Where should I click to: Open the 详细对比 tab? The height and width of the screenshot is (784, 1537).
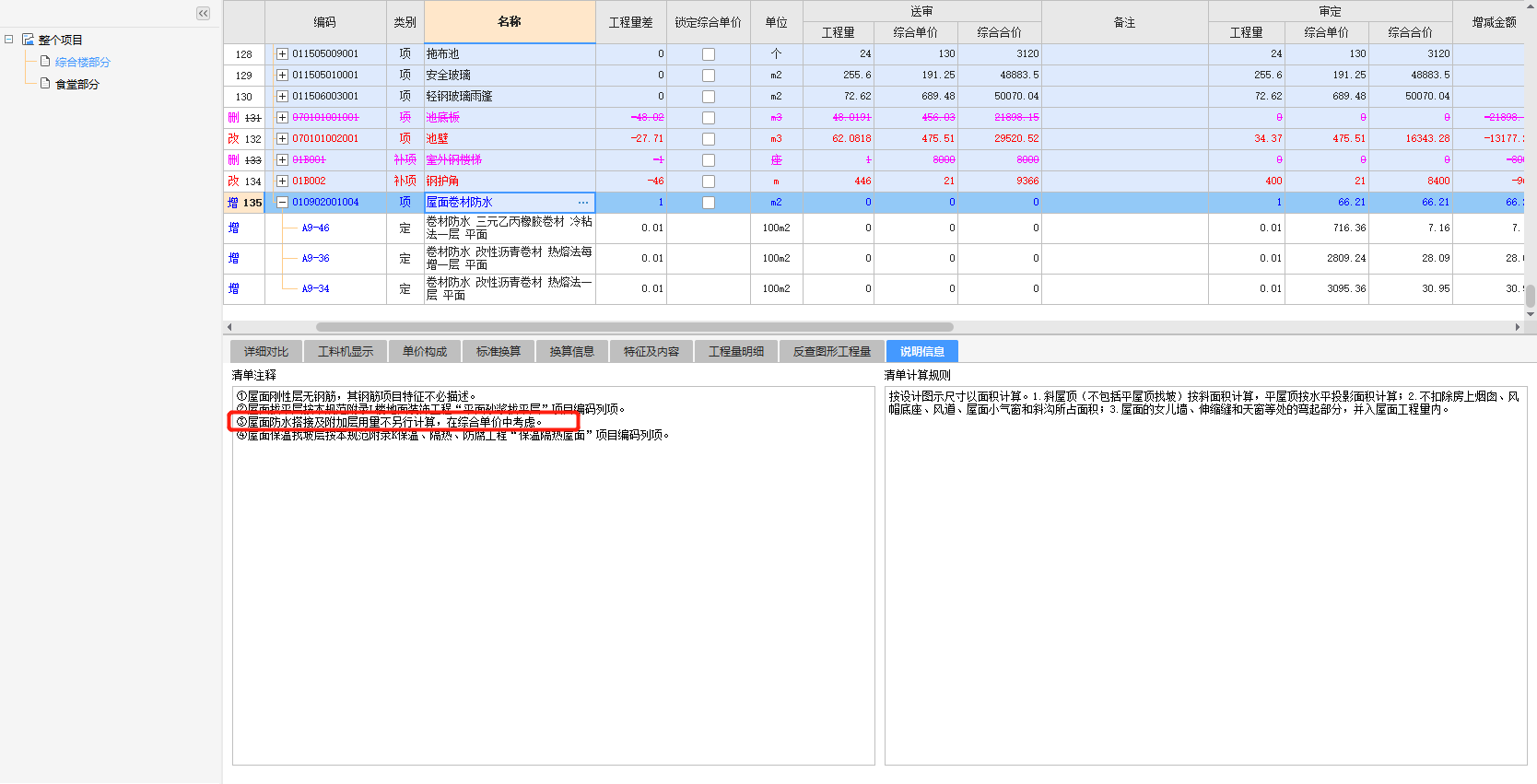(x=266, y=351)
